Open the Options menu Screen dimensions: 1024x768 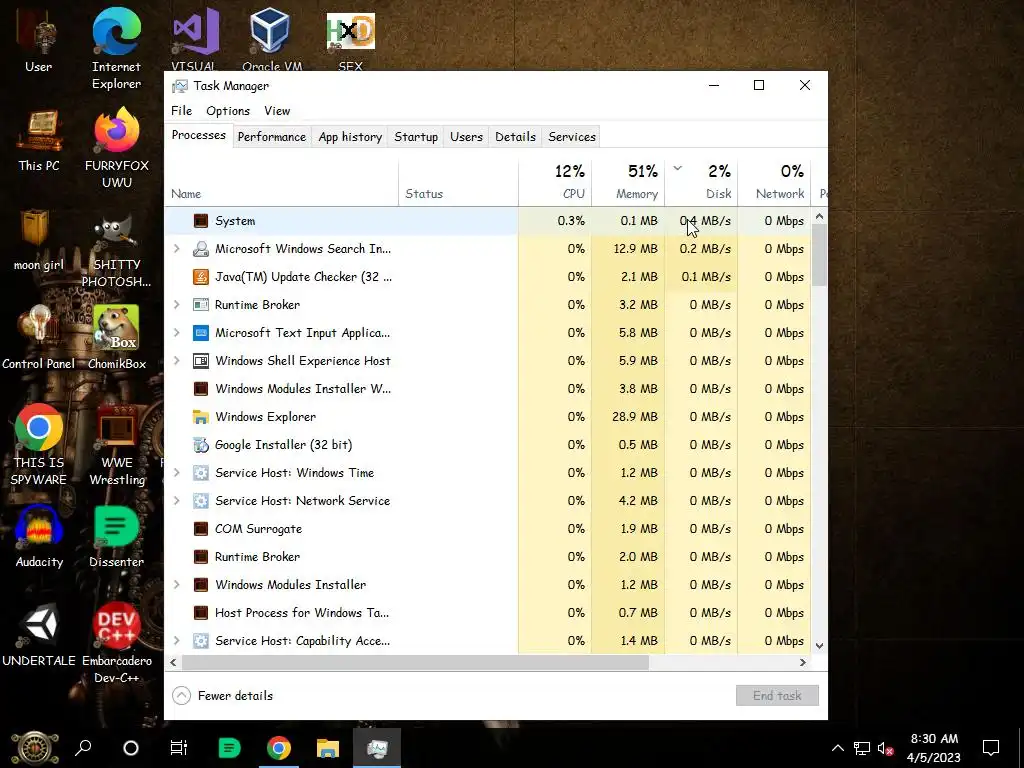(228, 111)
